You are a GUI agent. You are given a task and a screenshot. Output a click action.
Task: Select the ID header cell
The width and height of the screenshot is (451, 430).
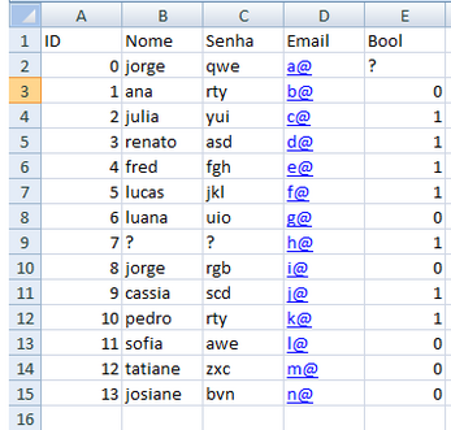81,40
